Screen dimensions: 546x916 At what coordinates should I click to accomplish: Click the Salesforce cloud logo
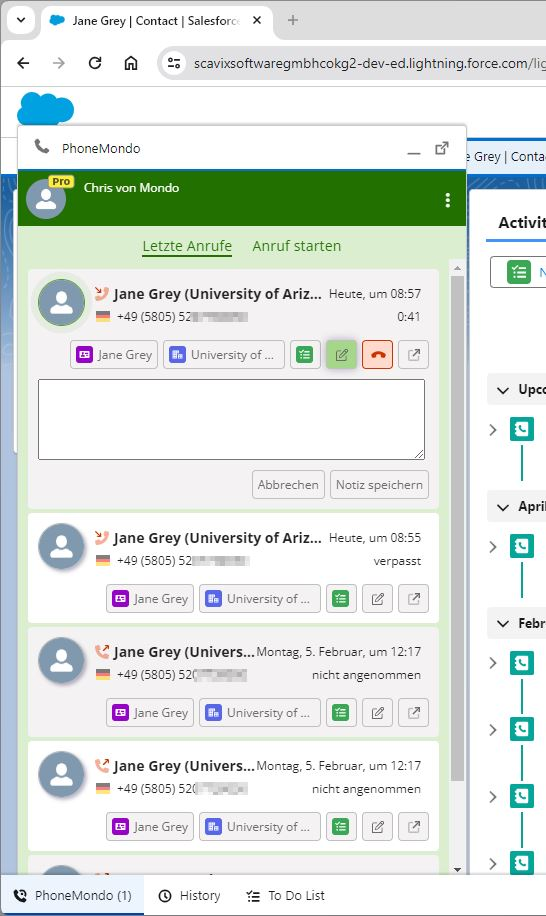click(x=46, y=109)
